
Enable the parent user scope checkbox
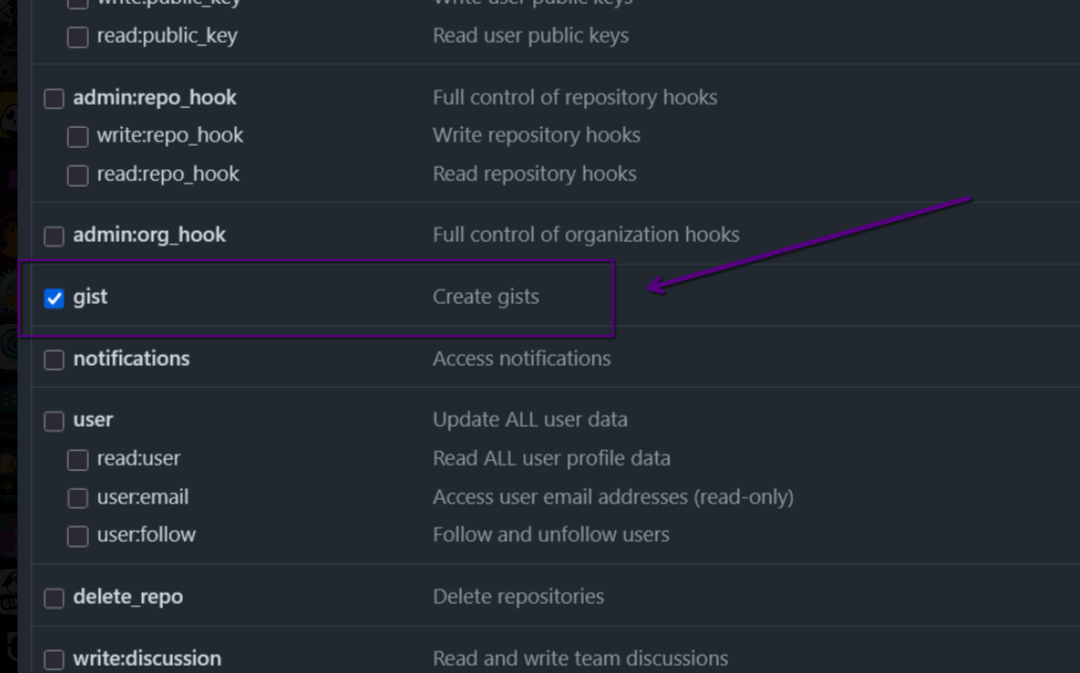pos(54,421)
